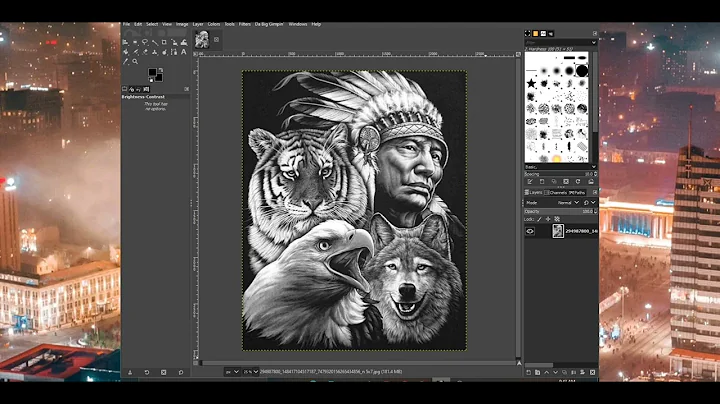Screen dimensions: 720x404
Task: Select the Color Picker tool
Action: pos(126,61)
